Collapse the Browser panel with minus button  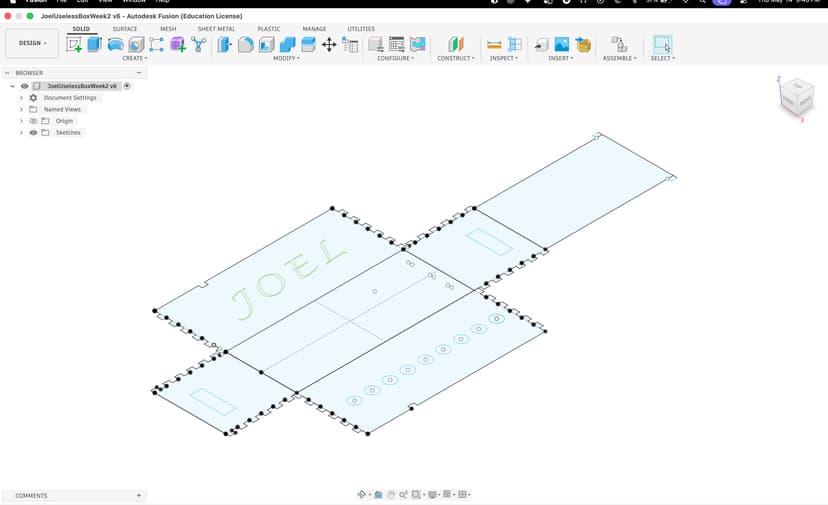(139, 73)
